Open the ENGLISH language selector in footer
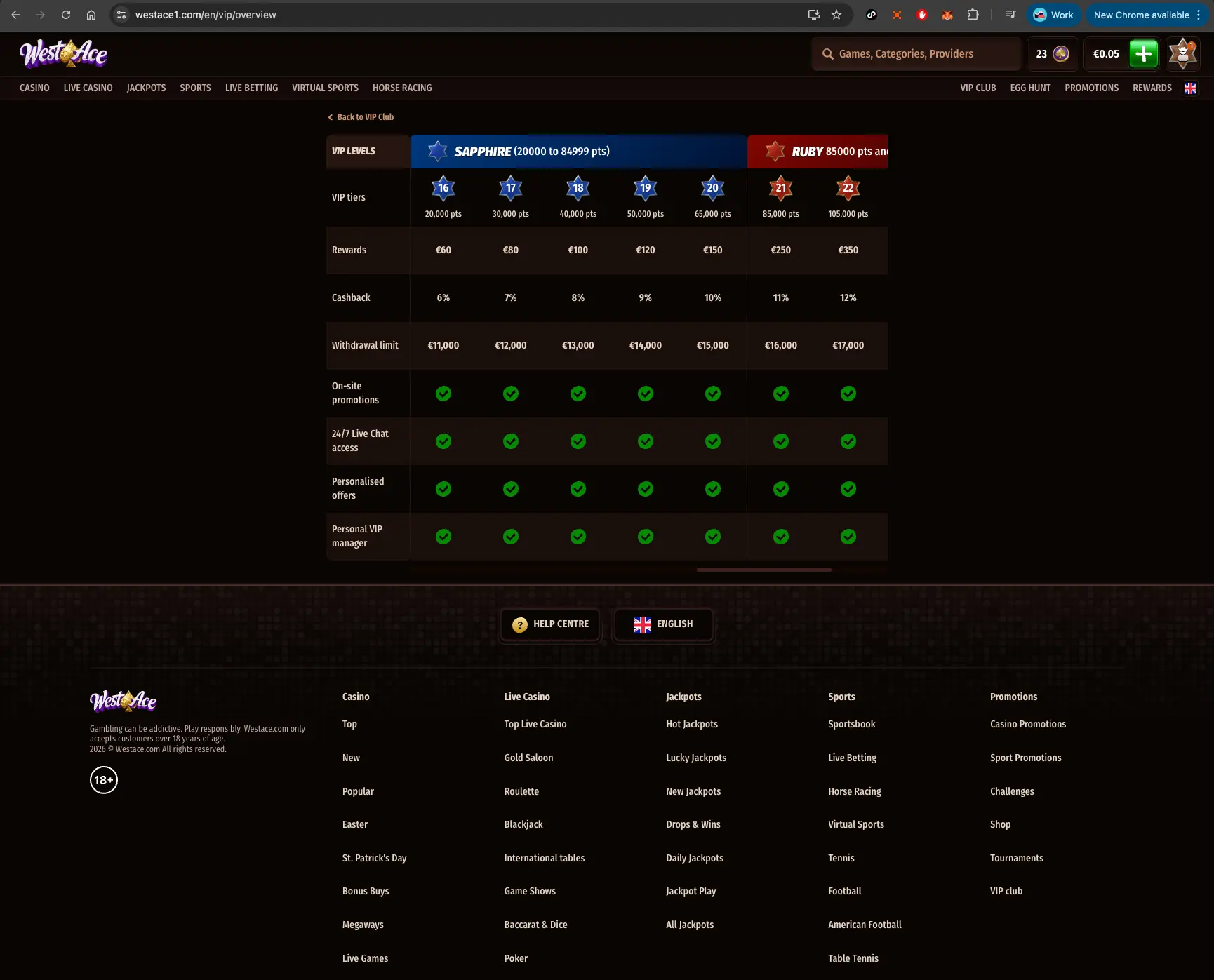Viewport: 1214px width, 980px height. click(x=663, y=624)
